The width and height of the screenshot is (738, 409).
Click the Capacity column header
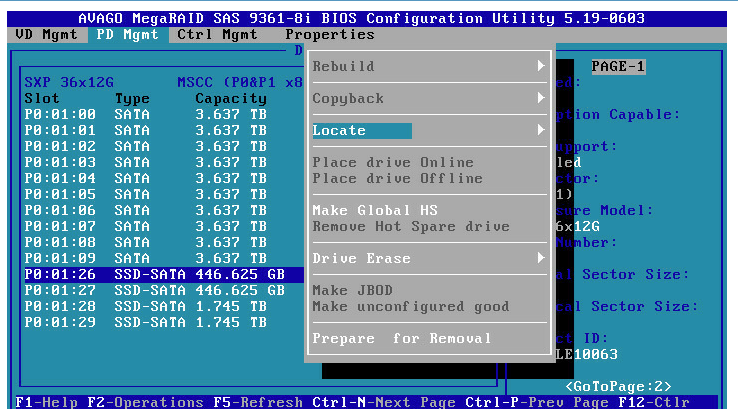point(231,98)
